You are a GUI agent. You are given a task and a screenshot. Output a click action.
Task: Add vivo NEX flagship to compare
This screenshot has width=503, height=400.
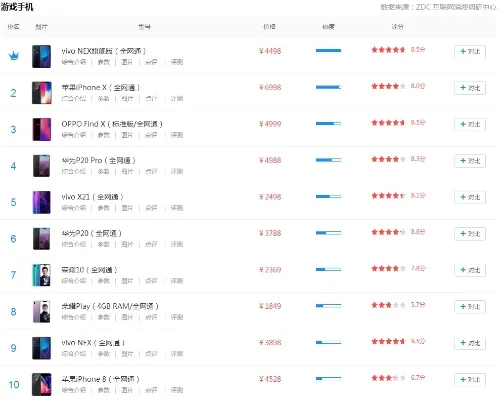[x=470, y=52]
